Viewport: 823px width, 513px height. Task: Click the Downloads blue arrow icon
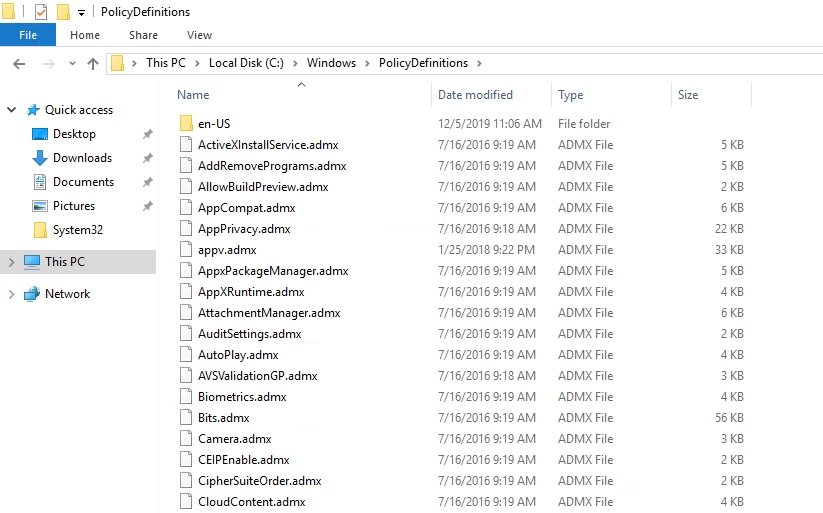tap(40, 158)
